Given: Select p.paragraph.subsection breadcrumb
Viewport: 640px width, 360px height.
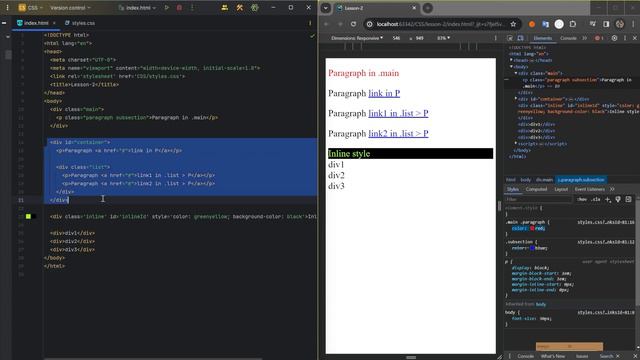Looking at the screenshot, I should [x=581, y=180].
